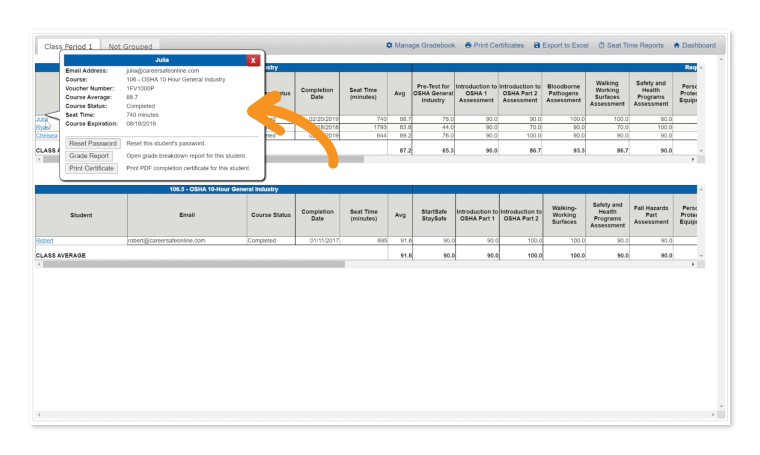The image size is (760, 455).
Task: Click the Seat Time (minutes) header in first table
Action: pos(364,94)
